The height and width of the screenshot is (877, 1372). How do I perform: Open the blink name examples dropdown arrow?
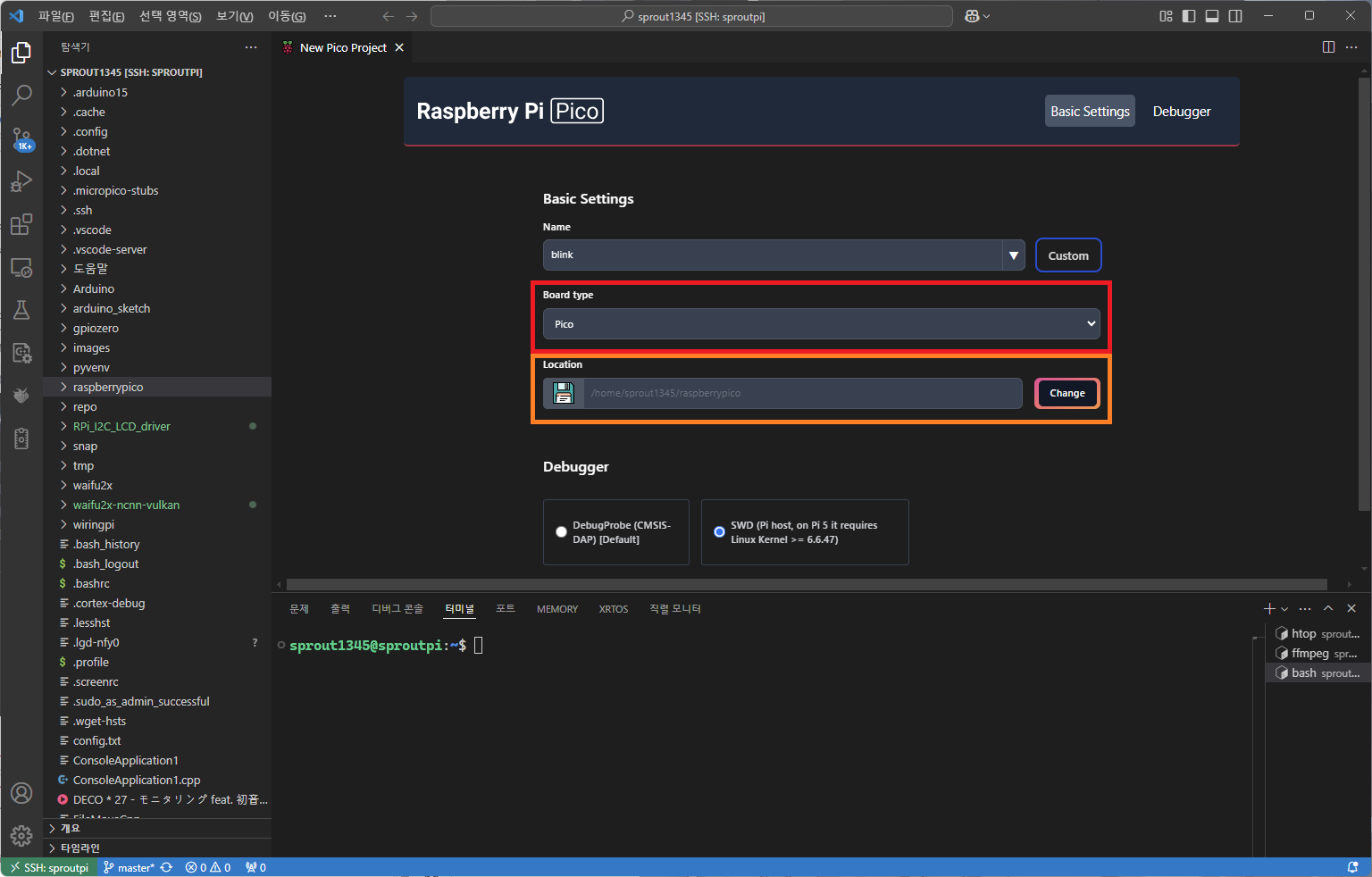pyautogui.click(x=1014, y=255)
